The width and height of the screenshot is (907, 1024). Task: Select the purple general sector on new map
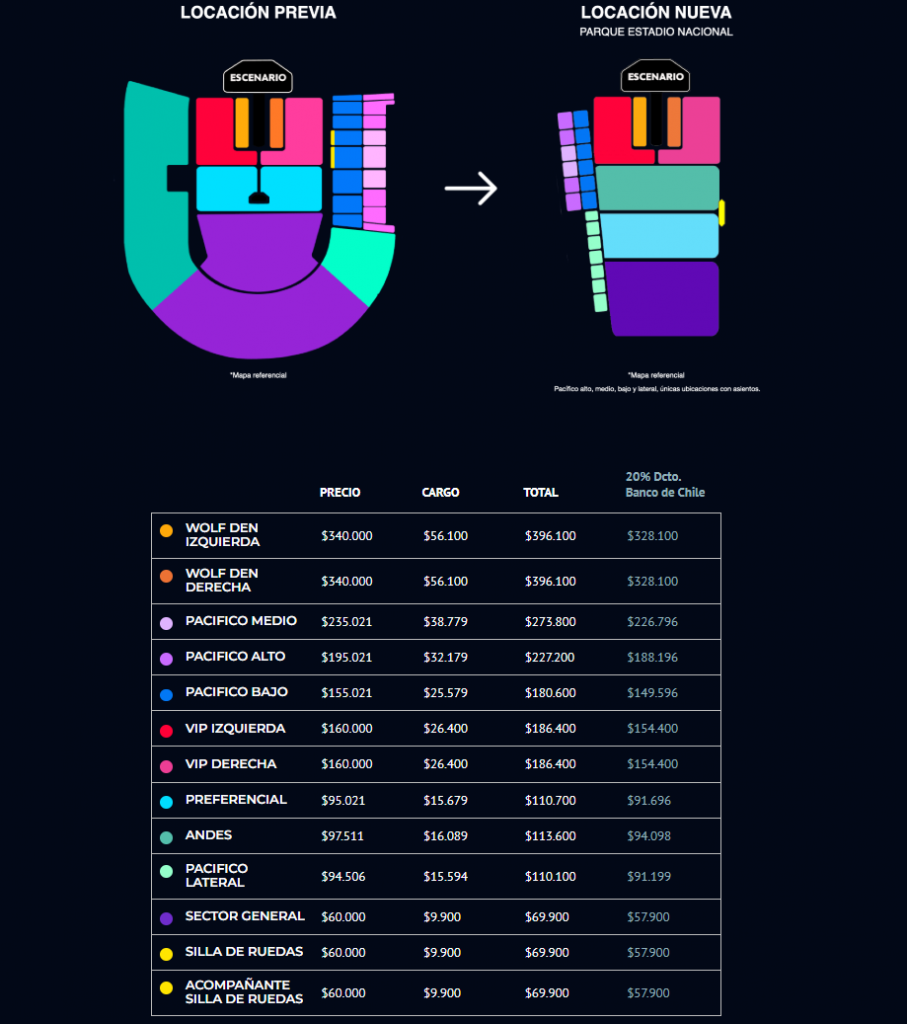[x=663, y=299]
